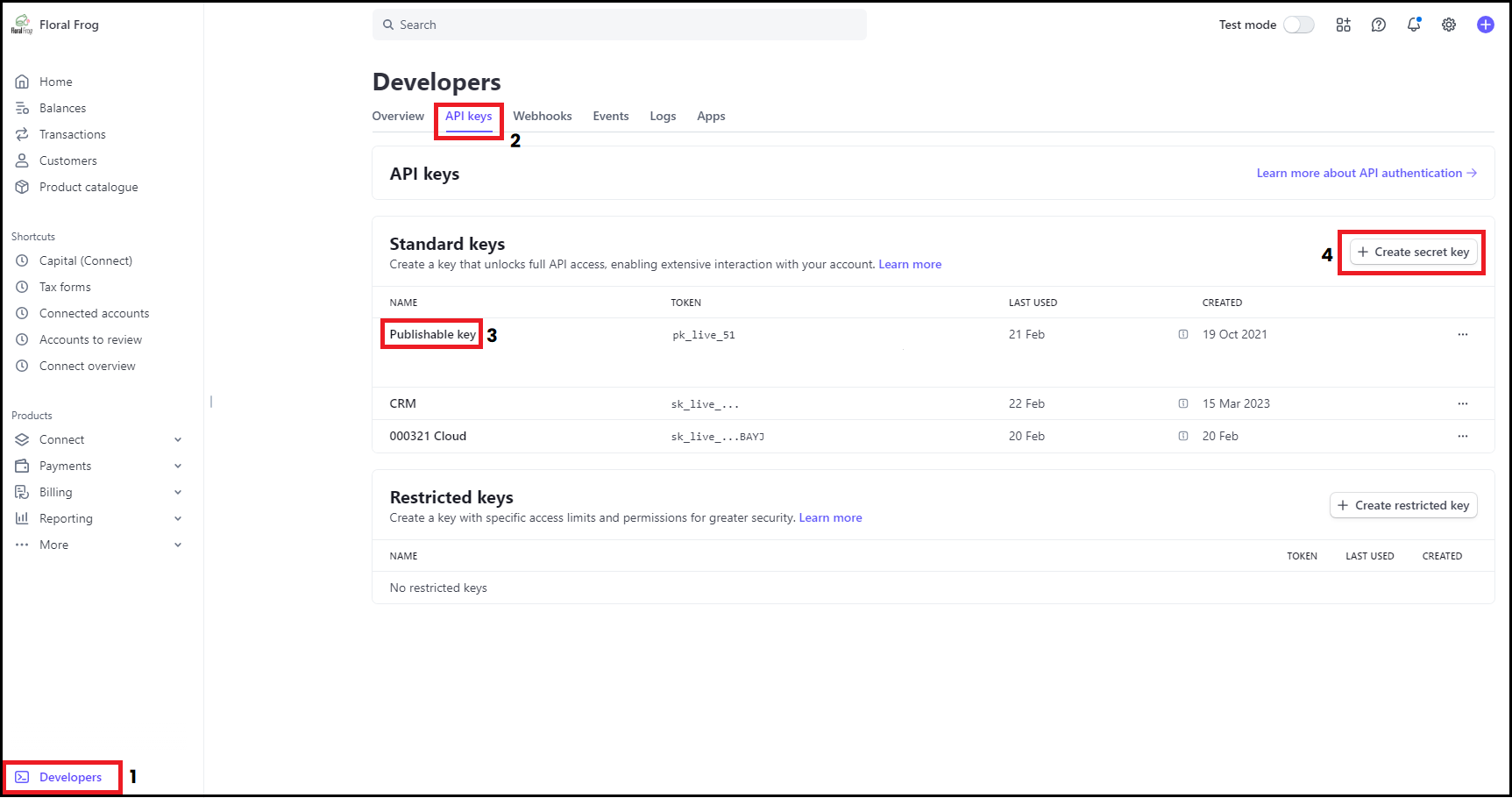Image resolution: width=1512 pixels, height=798 pixels.
Task: Open options menu for Publishable key row
Action: (1462, 334)
